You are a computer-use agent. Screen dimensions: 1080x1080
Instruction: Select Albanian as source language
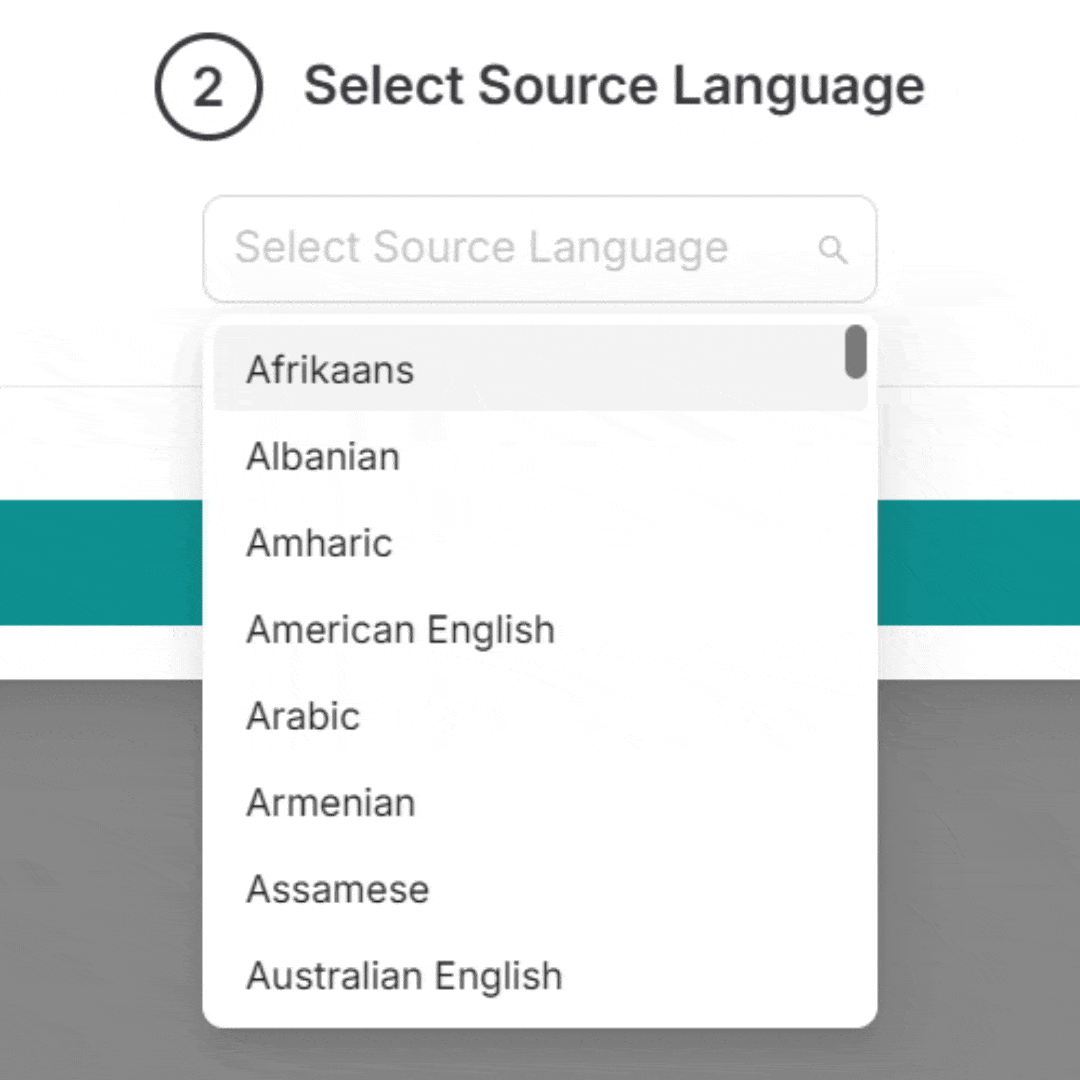tap(540, 456)
